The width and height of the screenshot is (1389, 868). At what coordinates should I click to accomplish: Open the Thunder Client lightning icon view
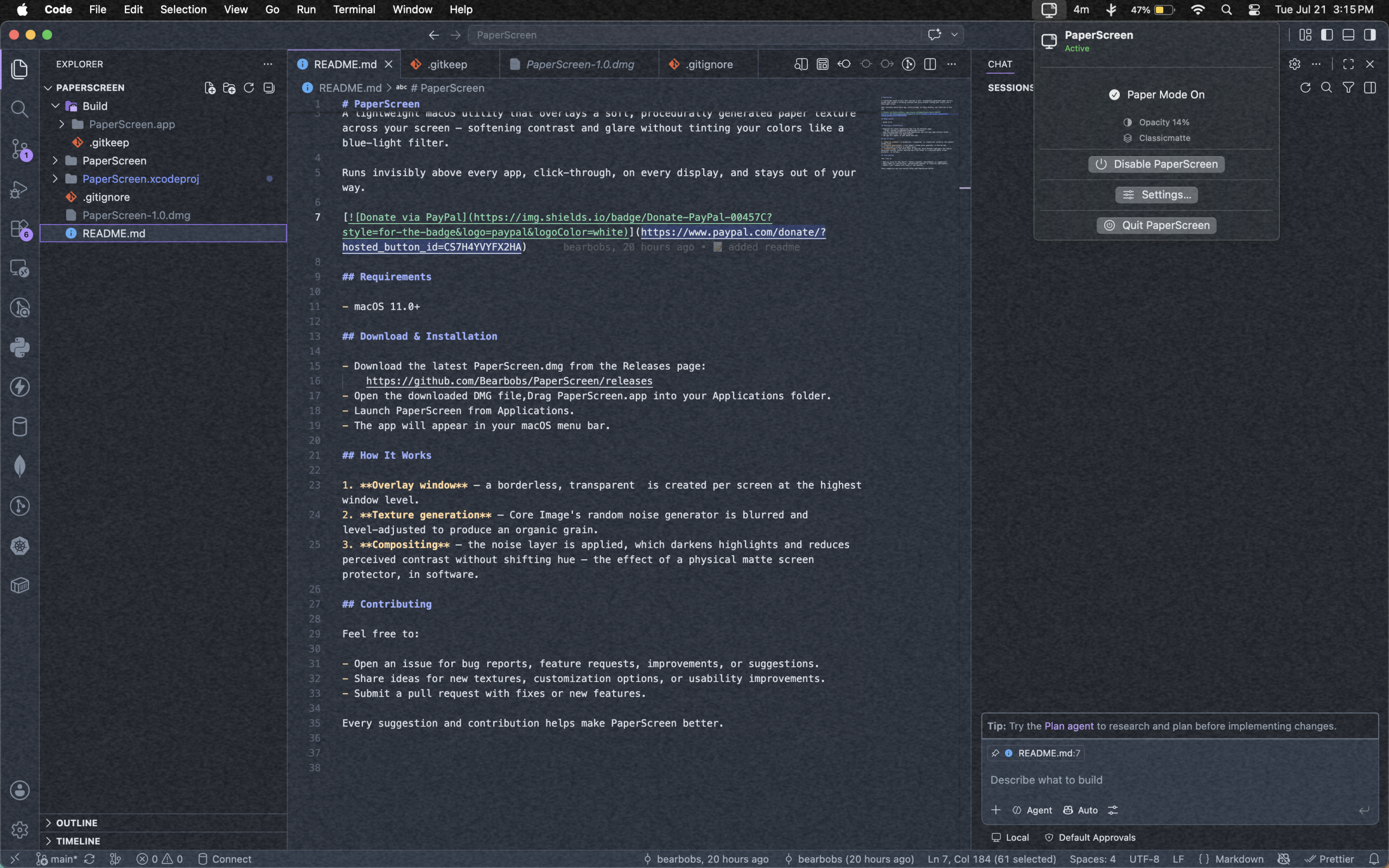tap(20, 387)
